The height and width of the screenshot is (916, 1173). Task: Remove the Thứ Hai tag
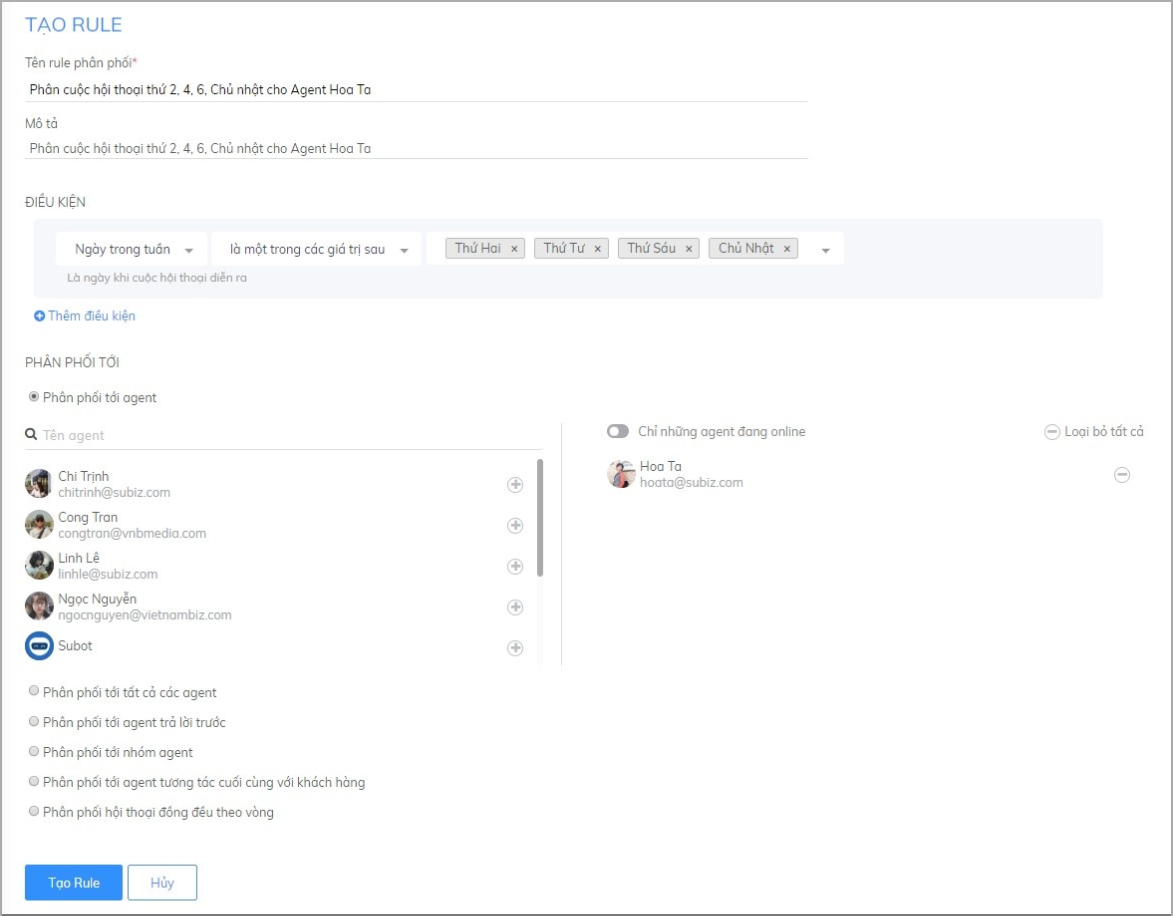point(514,249)
